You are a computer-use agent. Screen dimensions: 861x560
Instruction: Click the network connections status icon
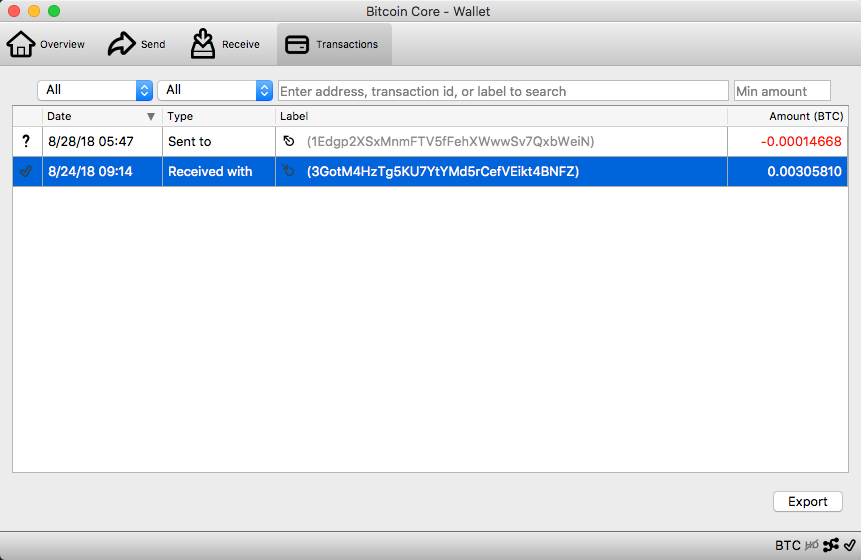[831, 545]
